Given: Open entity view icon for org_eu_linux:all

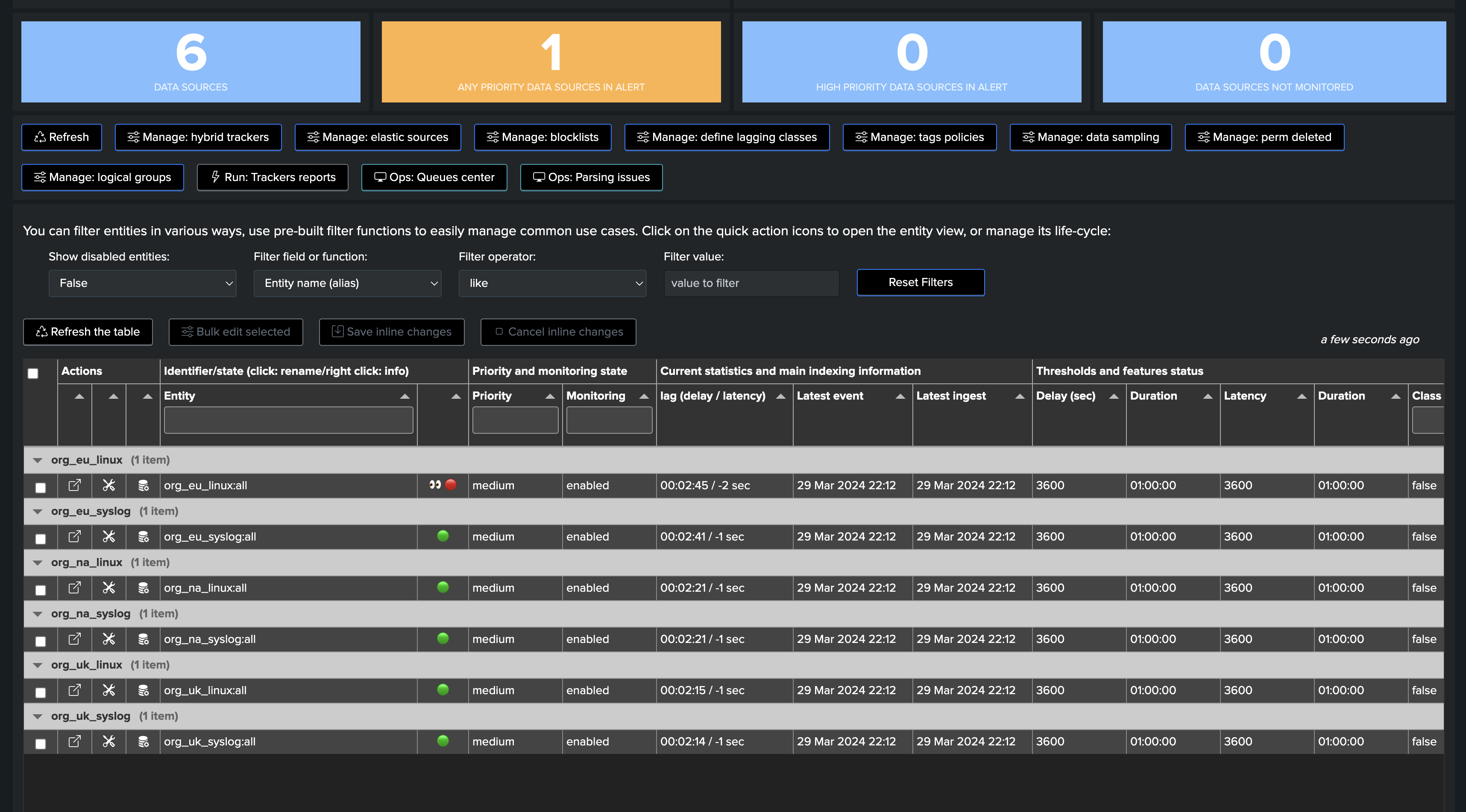Looking at the screenshot, I should 75,485.
